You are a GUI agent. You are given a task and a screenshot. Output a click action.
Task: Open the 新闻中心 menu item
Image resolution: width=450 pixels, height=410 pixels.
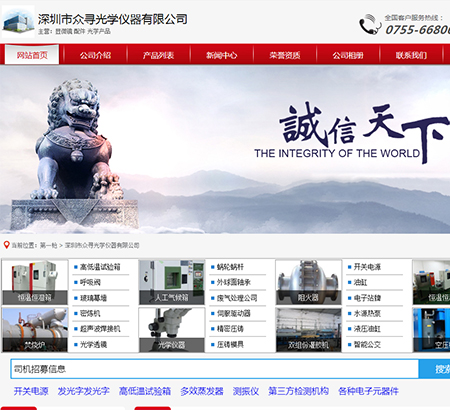pos(221,55)
